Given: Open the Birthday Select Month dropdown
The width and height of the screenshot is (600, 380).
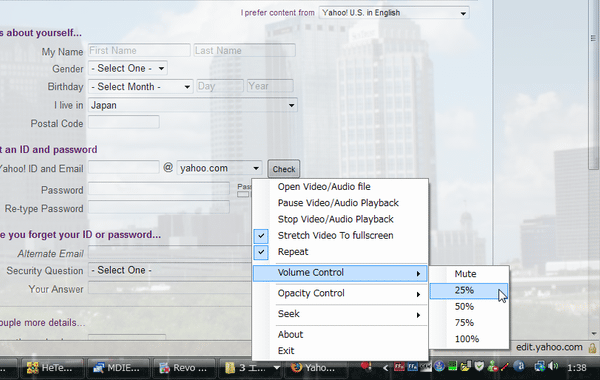Looking at the screenshot, I should [140, 86].
